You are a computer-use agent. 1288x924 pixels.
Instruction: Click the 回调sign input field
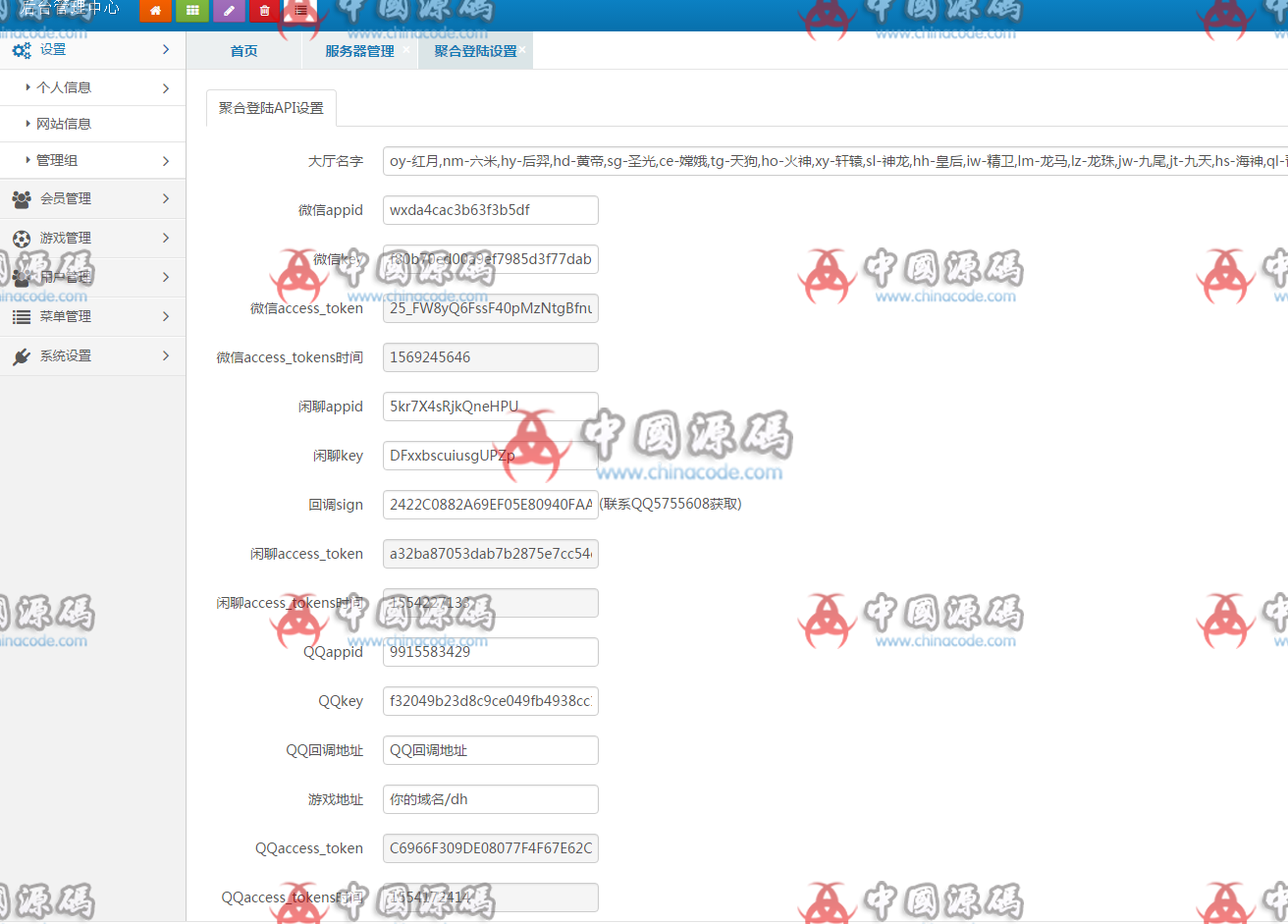coord(490,505)
